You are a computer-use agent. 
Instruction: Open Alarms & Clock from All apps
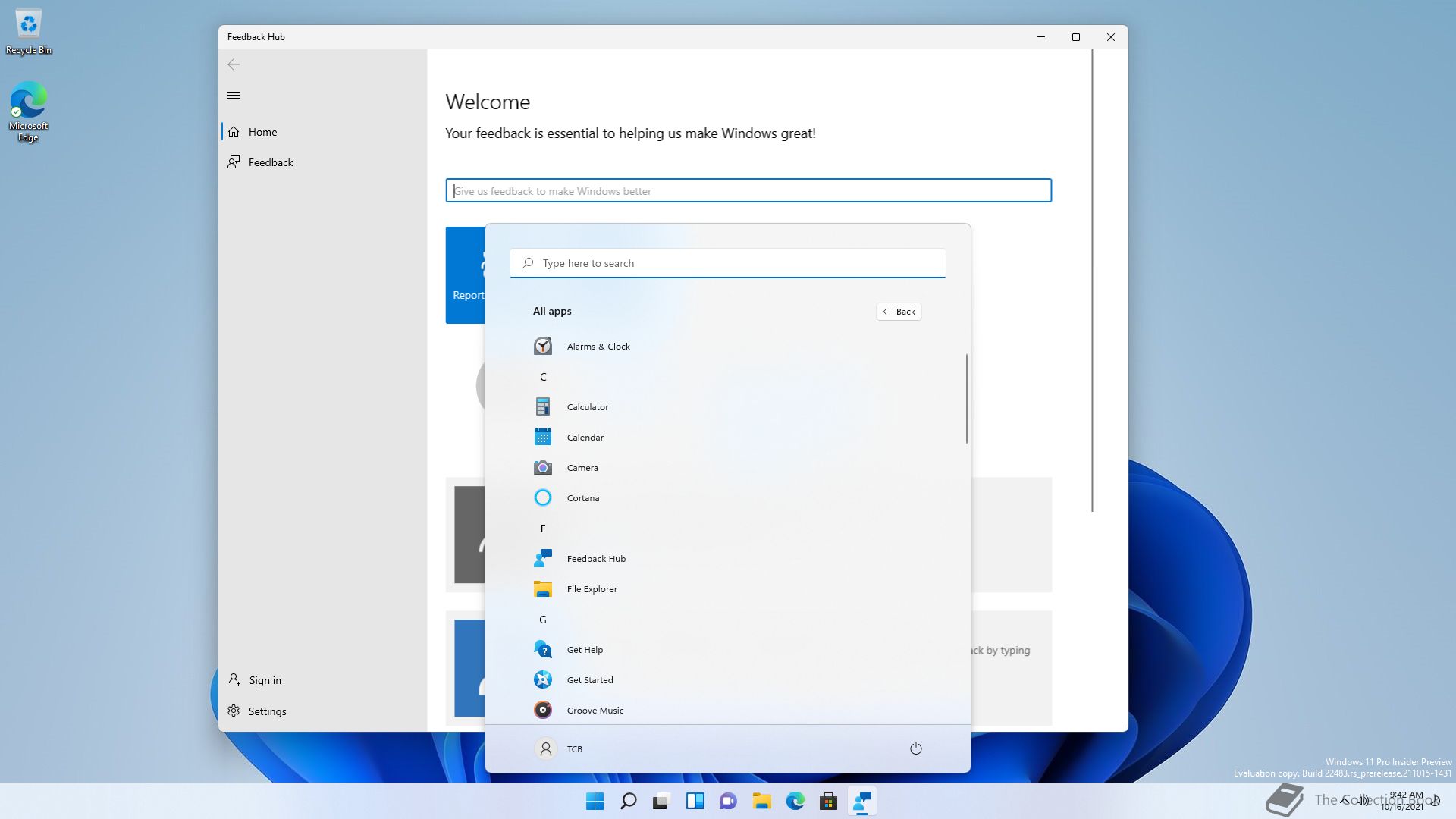[x=726, y=347]
